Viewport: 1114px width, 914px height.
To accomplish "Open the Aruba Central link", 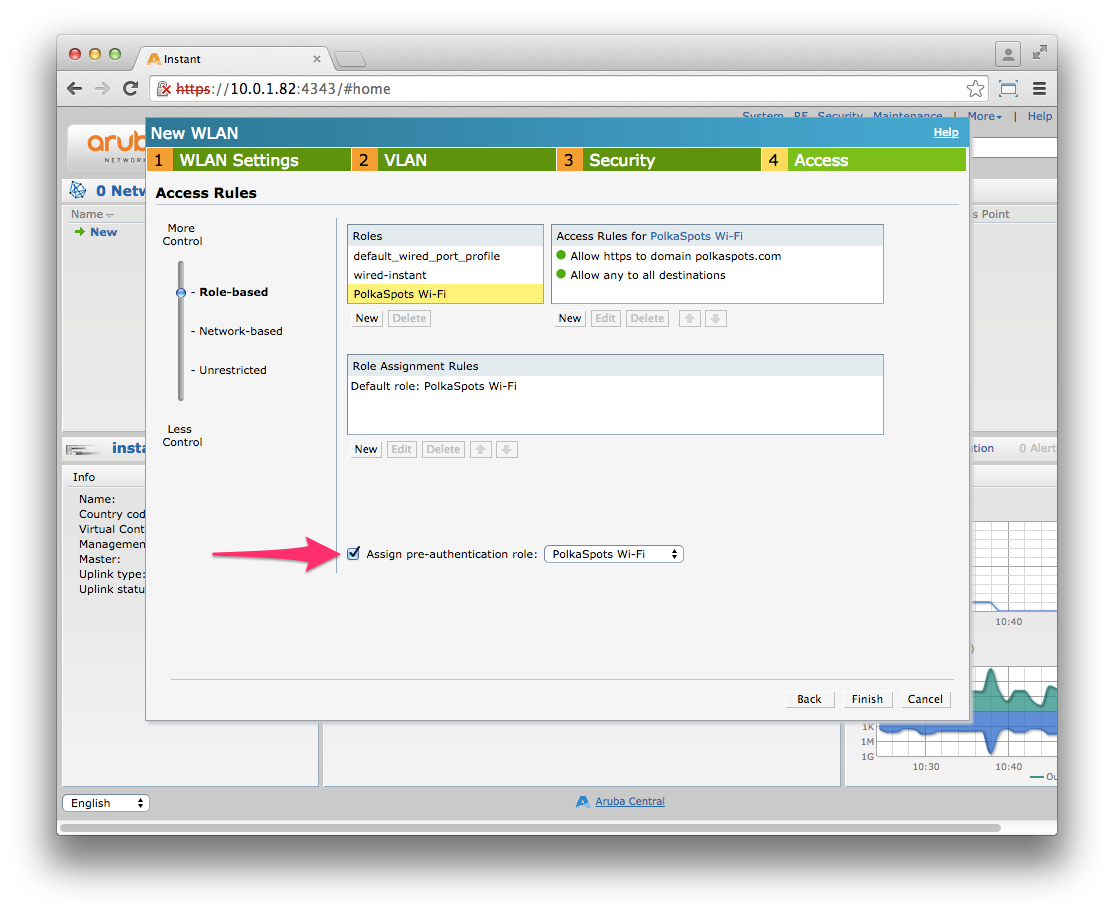I will pos(630,802).
